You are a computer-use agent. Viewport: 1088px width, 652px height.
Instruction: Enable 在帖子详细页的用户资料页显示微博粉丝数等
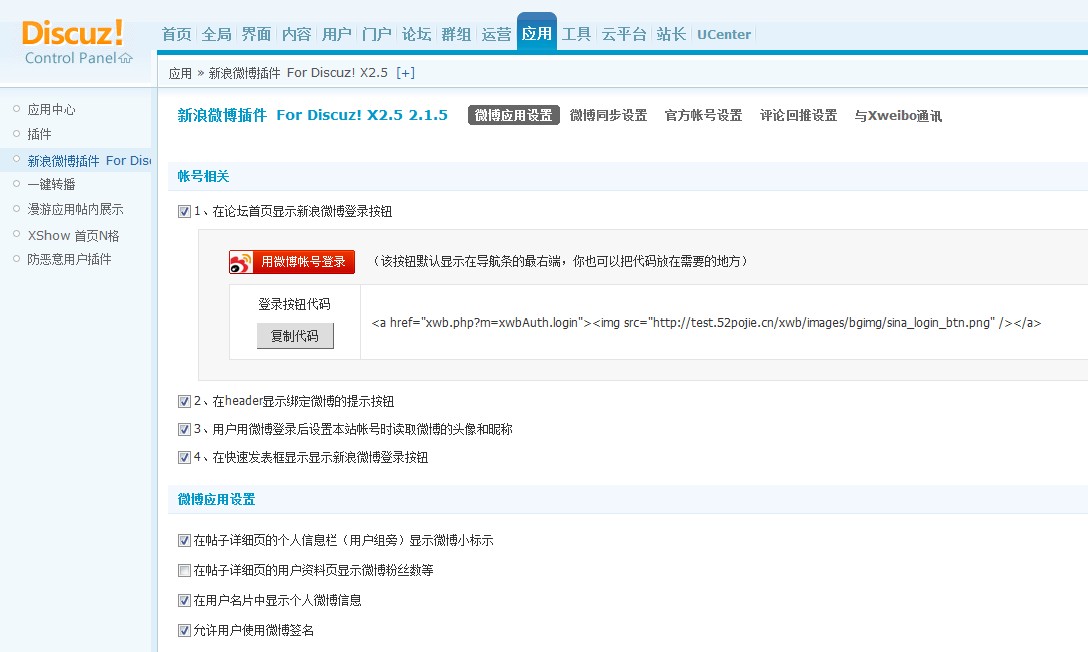(x=184, y=570)
